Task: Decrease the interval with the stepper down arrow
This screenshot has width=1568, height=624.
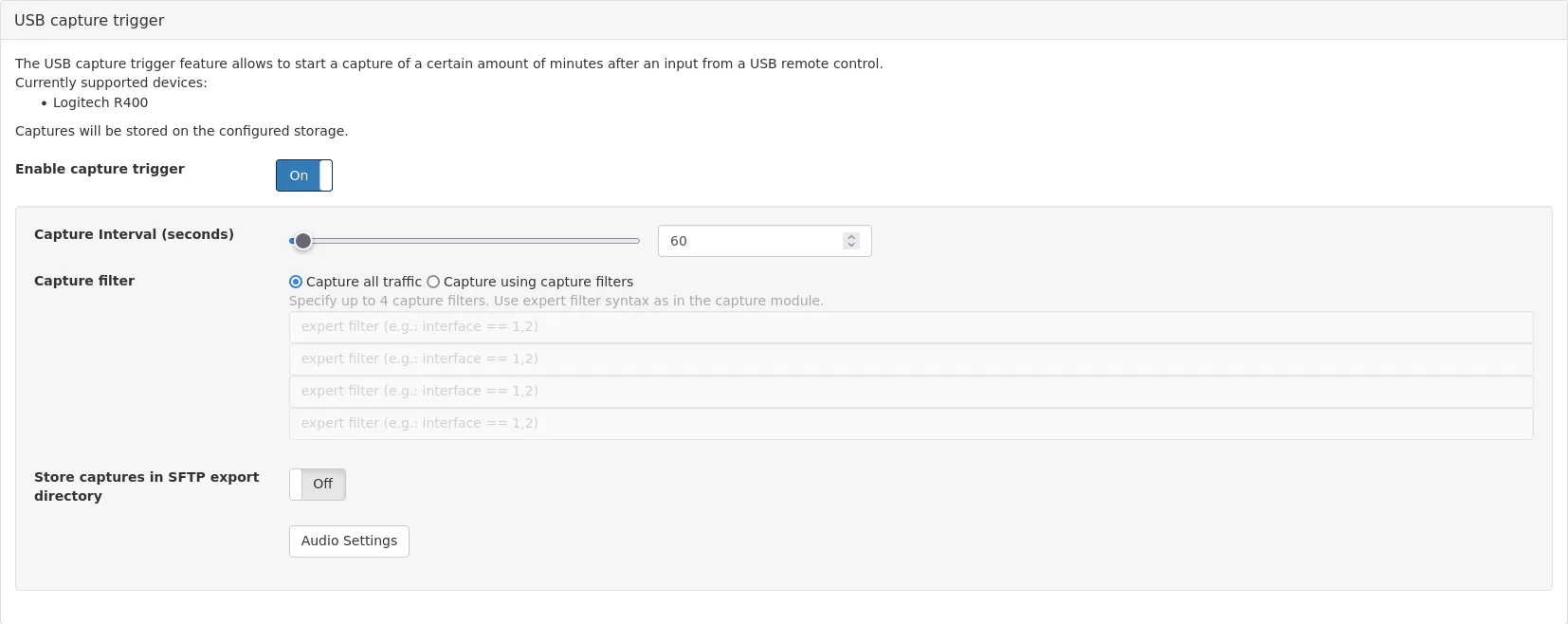Action: 851,246
